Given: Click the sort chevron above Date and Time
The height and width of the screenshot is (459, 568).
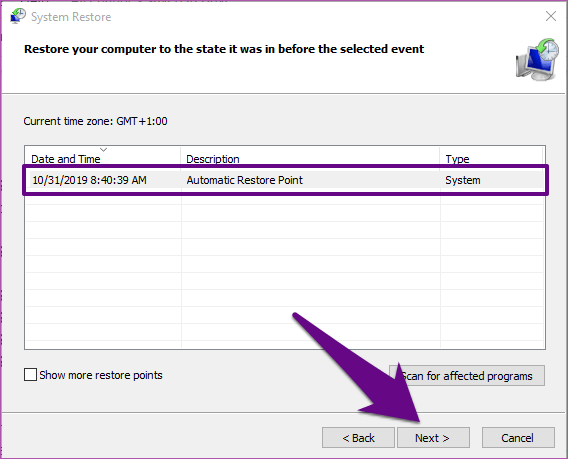Looking at the screenshot, I should [x=104, y=150].
